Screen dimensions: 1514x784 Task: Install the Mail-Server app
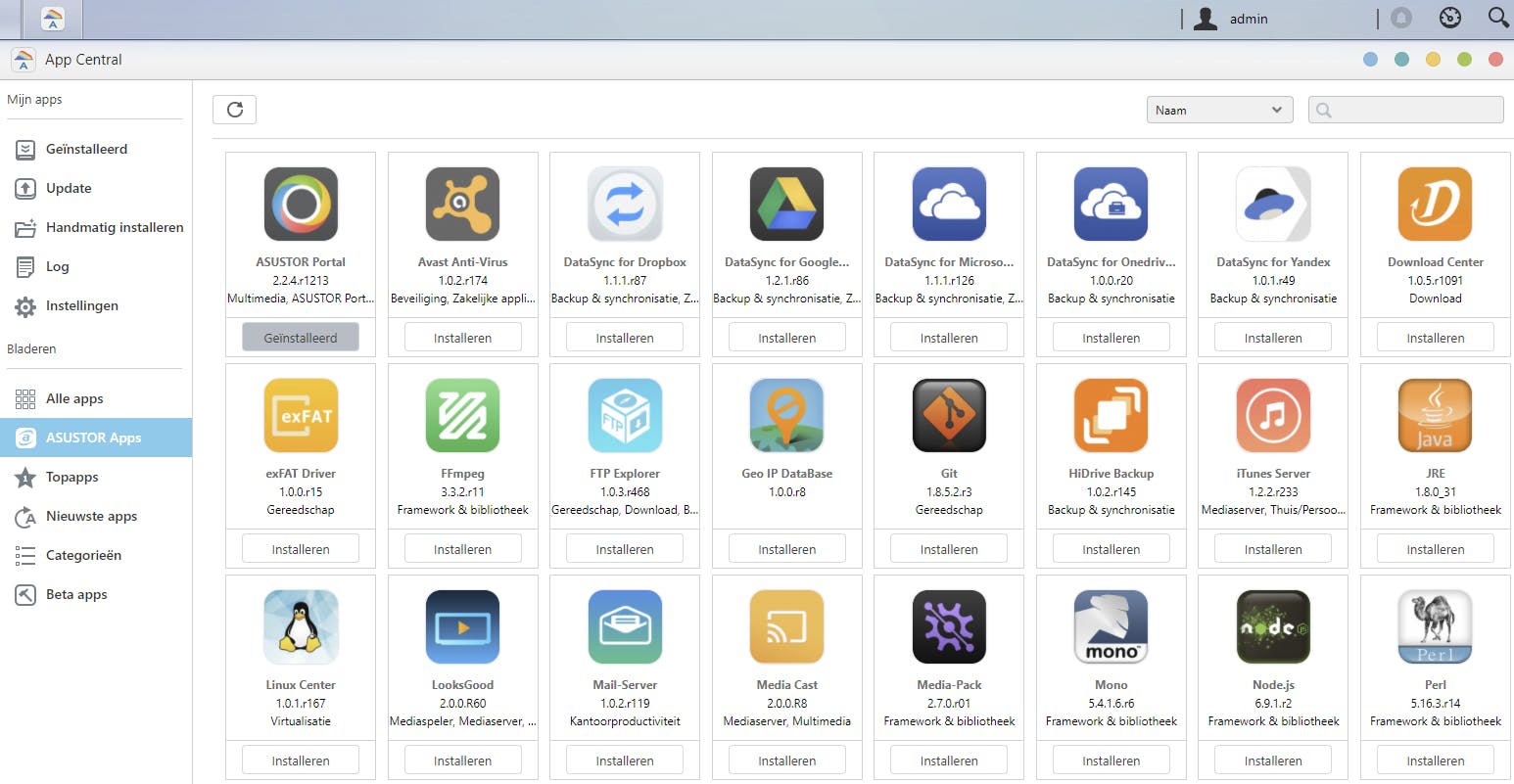coord(625,761)
